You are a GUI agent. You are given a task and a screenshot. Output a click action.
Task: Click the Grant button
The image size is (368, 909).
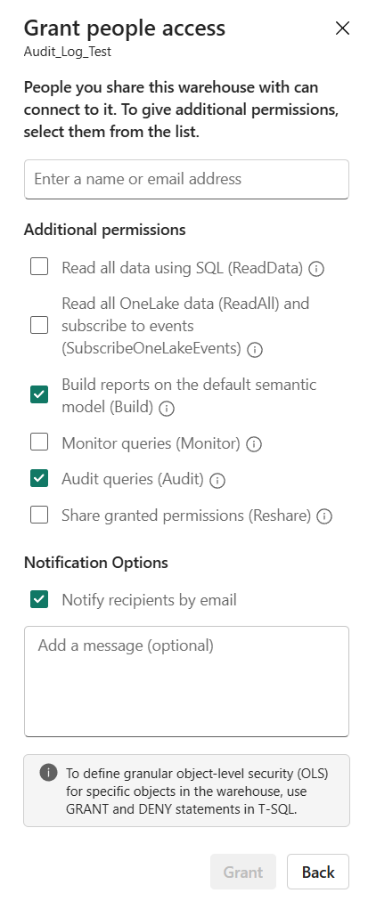point(243,872)
